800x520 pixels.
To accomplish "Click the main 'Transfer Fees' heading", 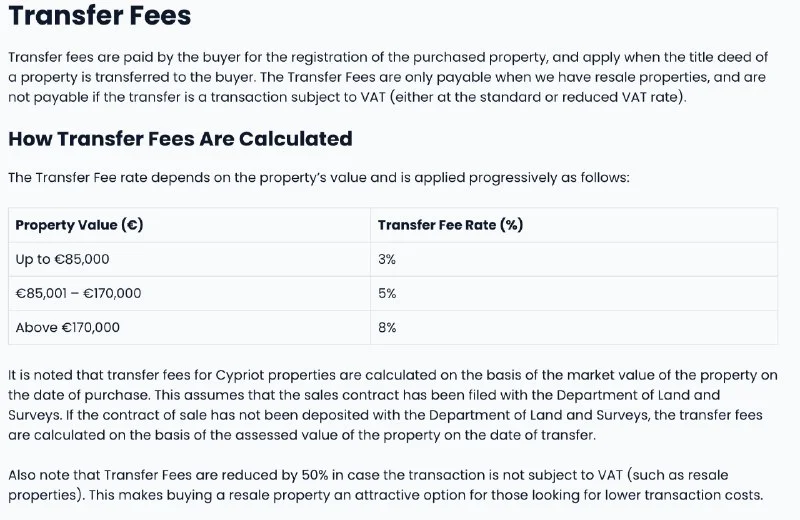I will (99, 17).
